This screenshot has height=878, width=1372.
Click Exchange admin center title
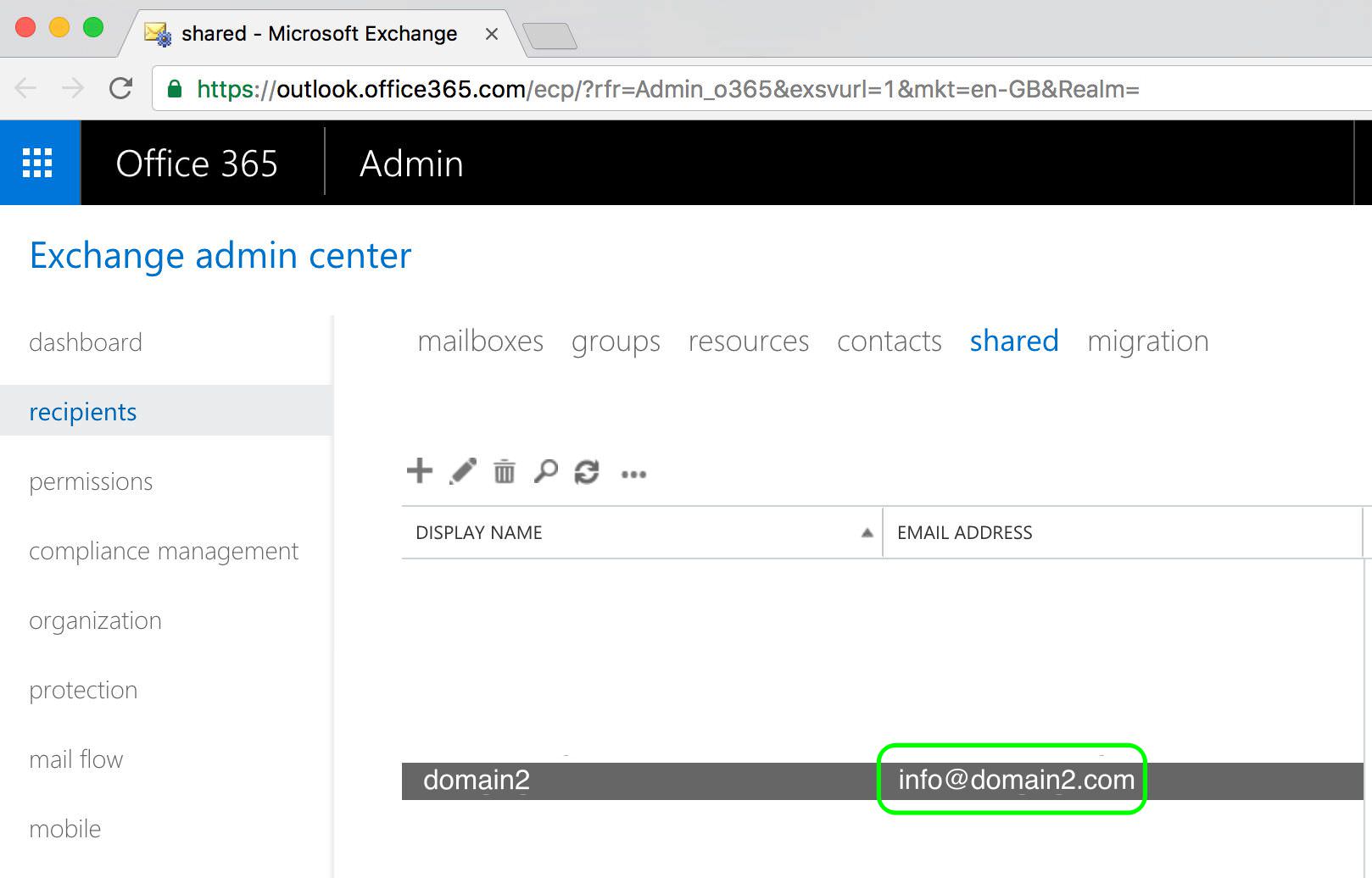pyautogui.click(x=220, y=255)
